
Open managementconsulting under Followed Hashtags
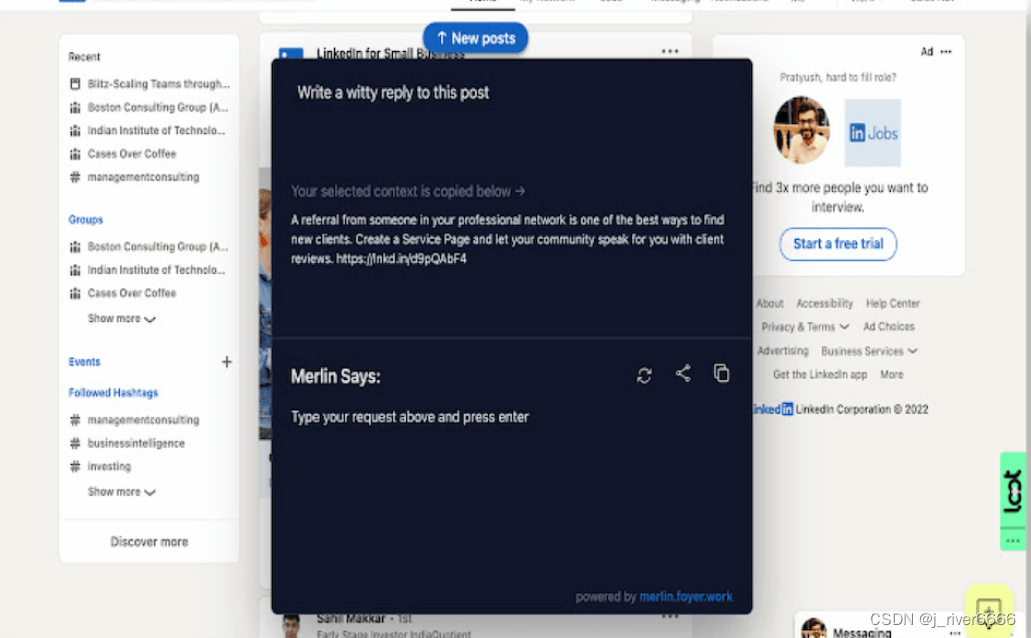[x=135, y=420]
